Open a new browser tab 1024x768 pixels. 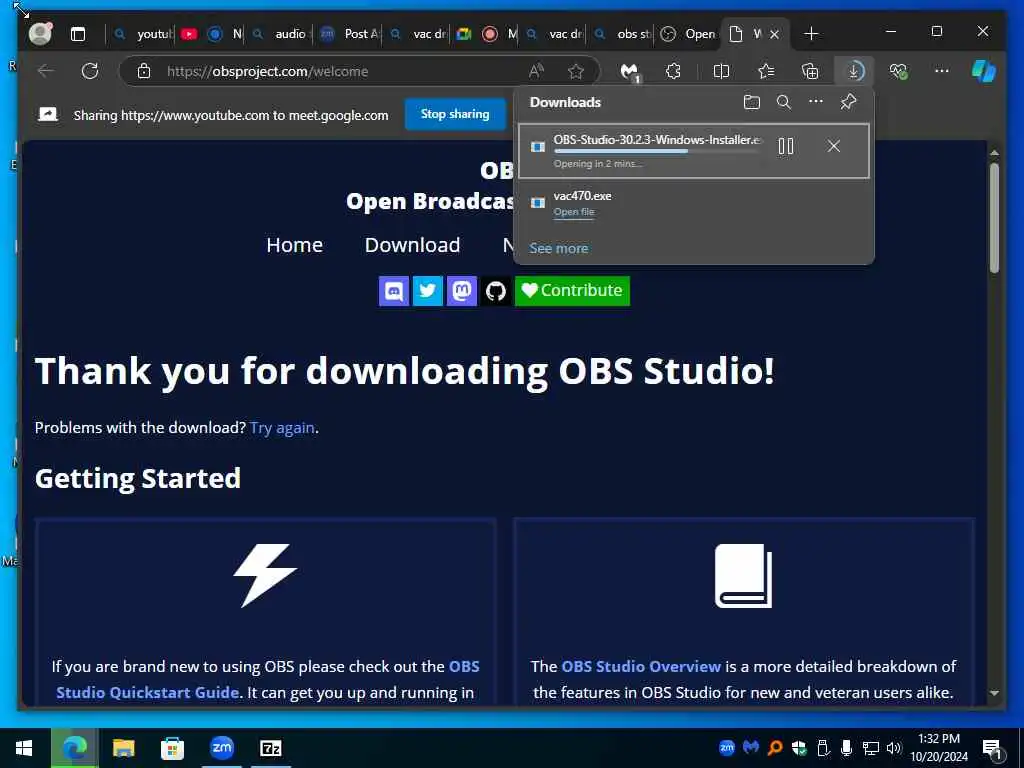tap(810, 34)
